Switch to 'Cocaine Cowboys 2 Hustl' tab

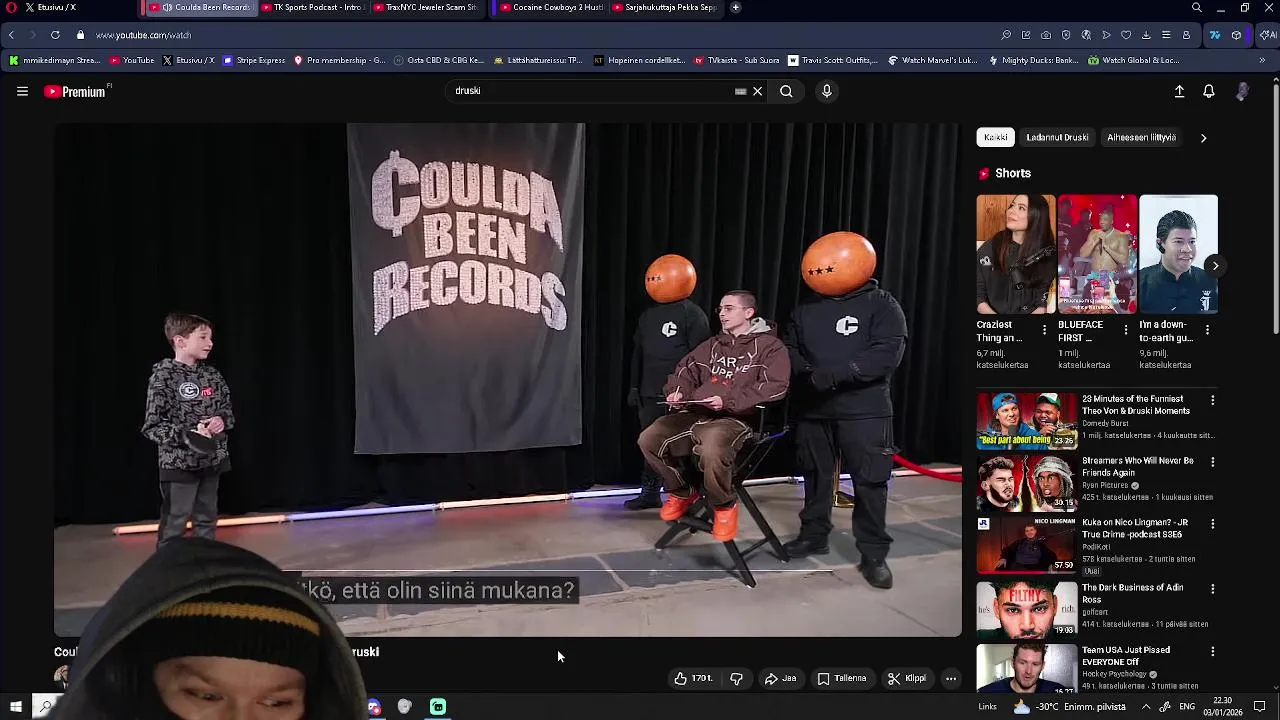(551, 8)
